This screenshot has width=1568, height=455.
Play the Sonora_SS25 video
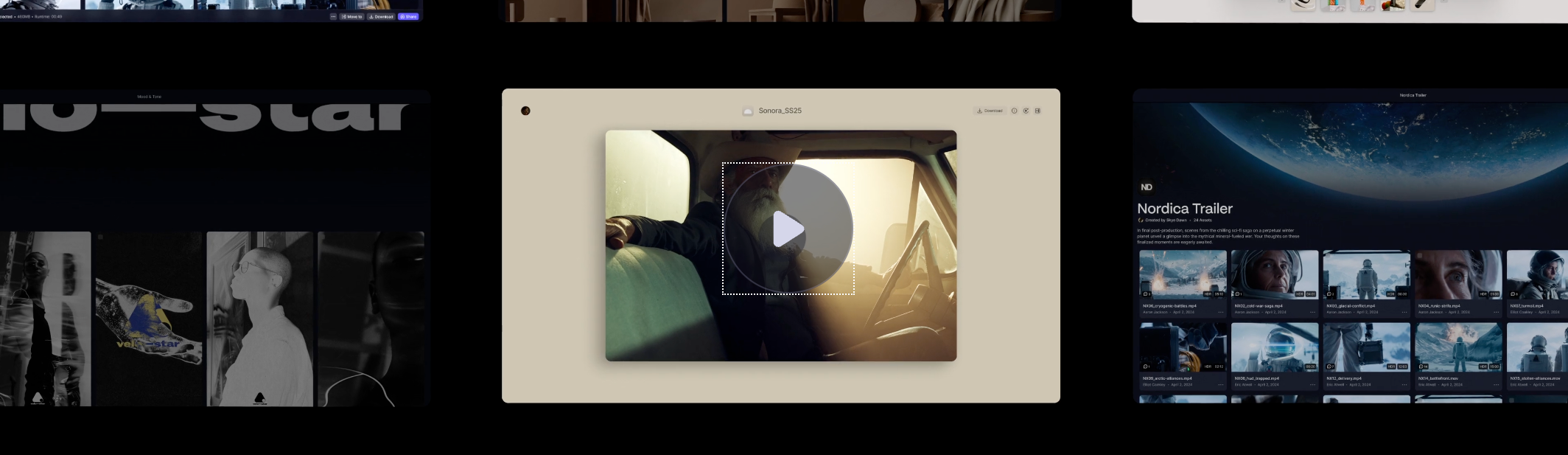(x=788, y=229)
